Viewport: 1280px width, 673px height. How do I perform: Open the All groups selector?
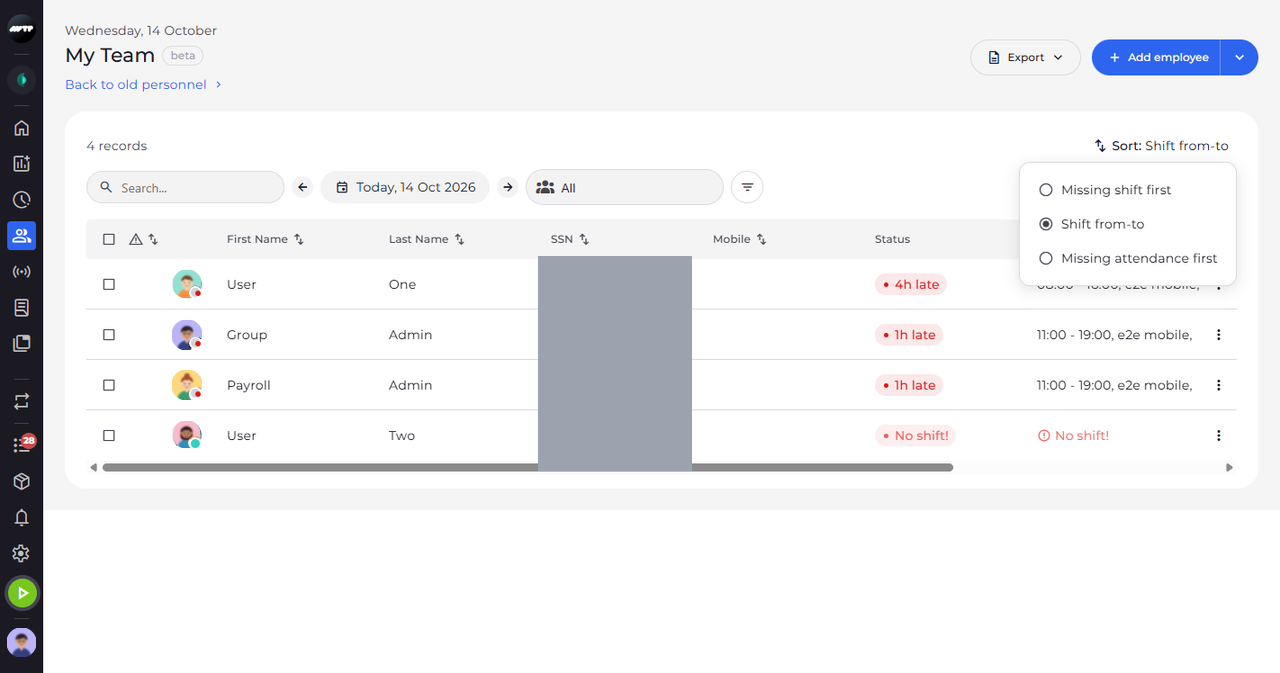[x=624, y=187]
